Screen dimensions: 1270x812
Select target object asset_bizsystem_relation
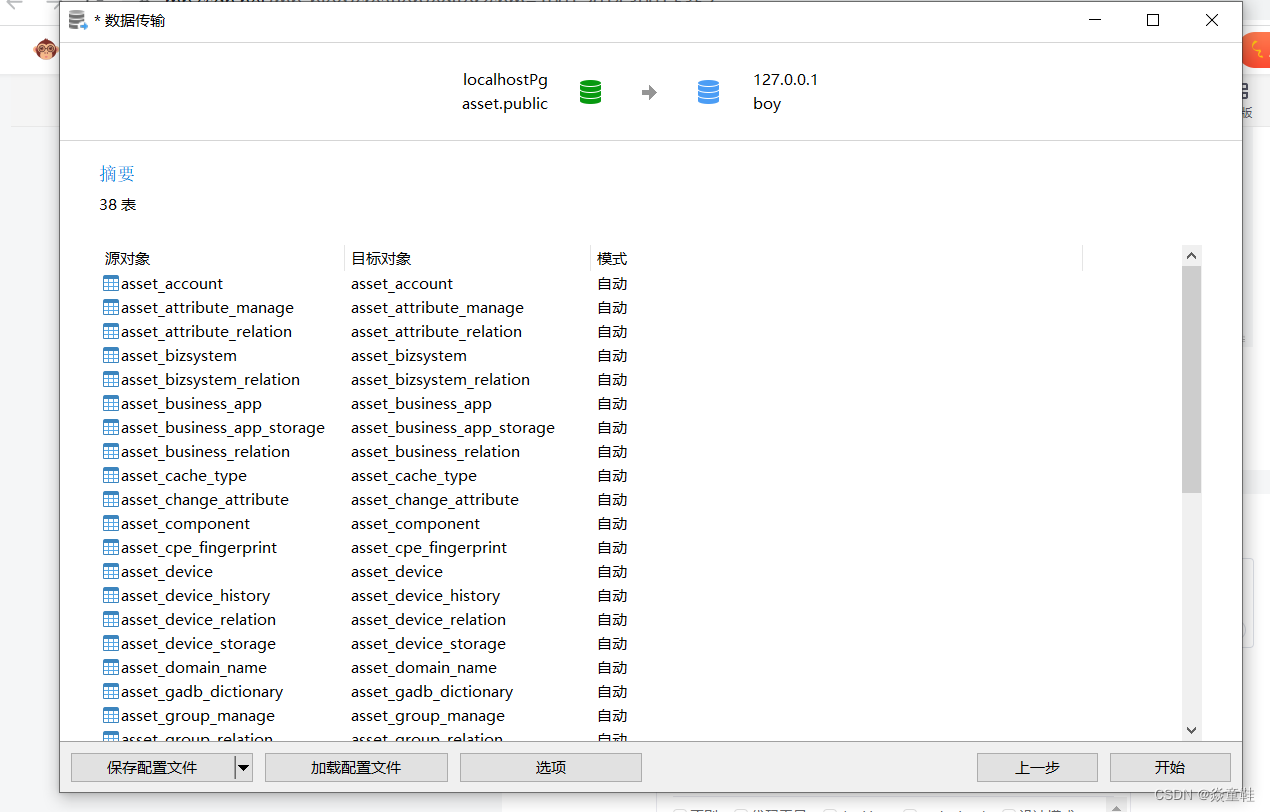[x=440, y=380]
